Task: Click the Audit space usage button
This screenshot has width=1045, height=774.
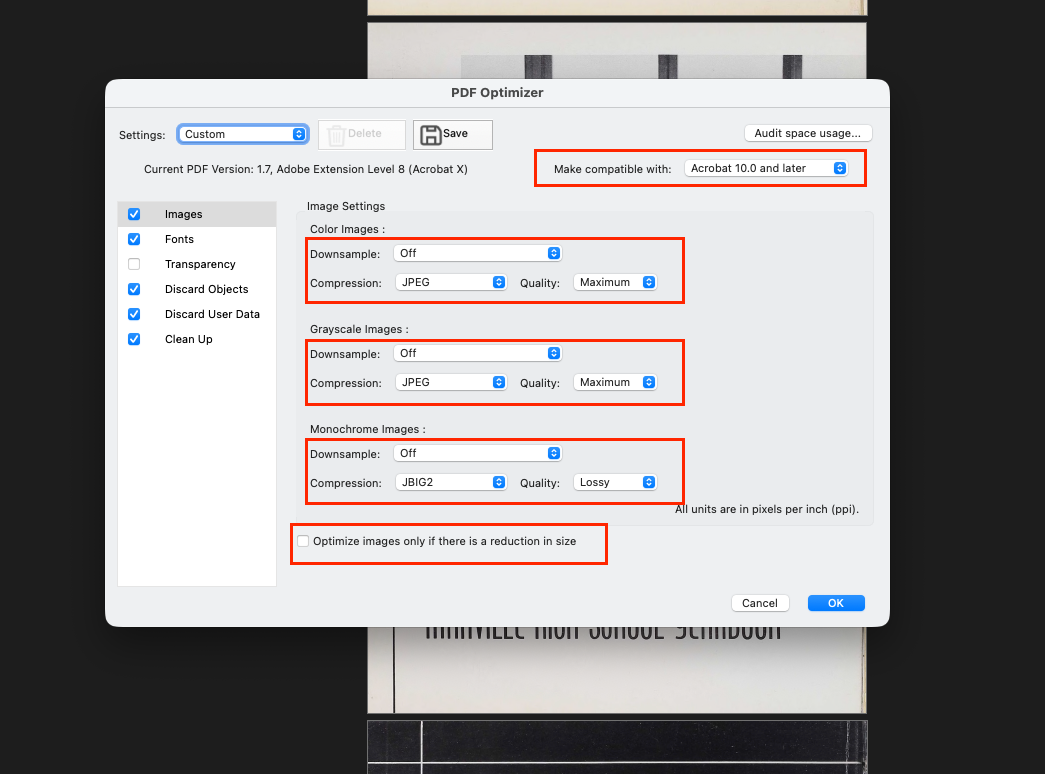Action: (x=808, y=133)
